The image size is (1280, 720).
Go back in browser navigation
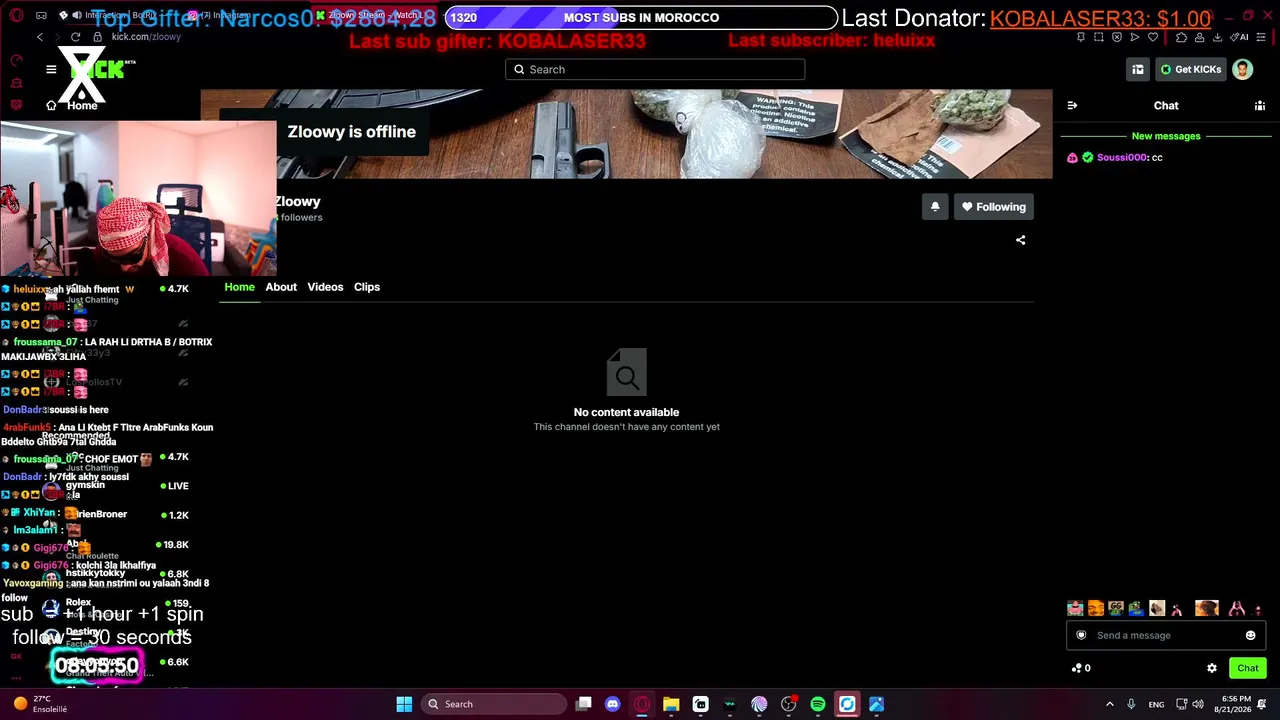coord(40,37)
